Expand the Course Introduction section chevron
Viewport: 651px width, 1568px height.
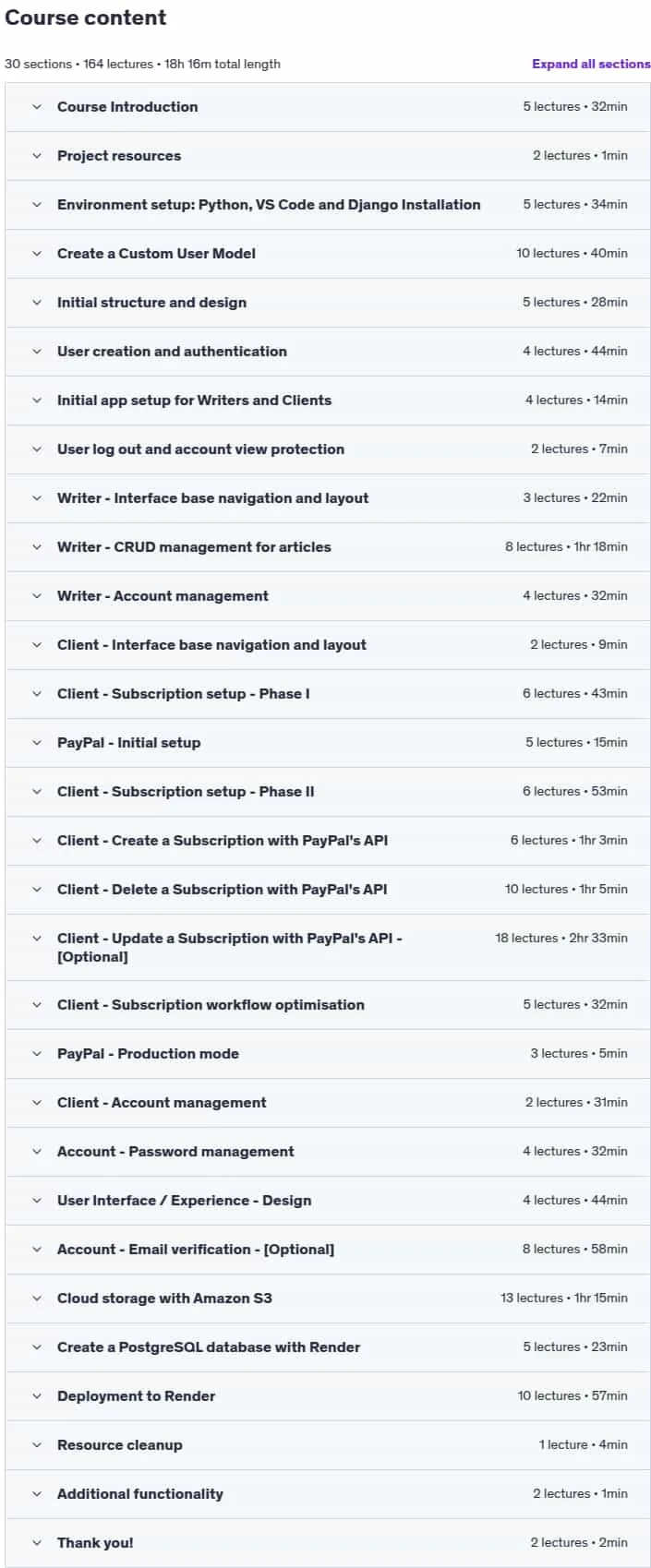pos(37,107)
